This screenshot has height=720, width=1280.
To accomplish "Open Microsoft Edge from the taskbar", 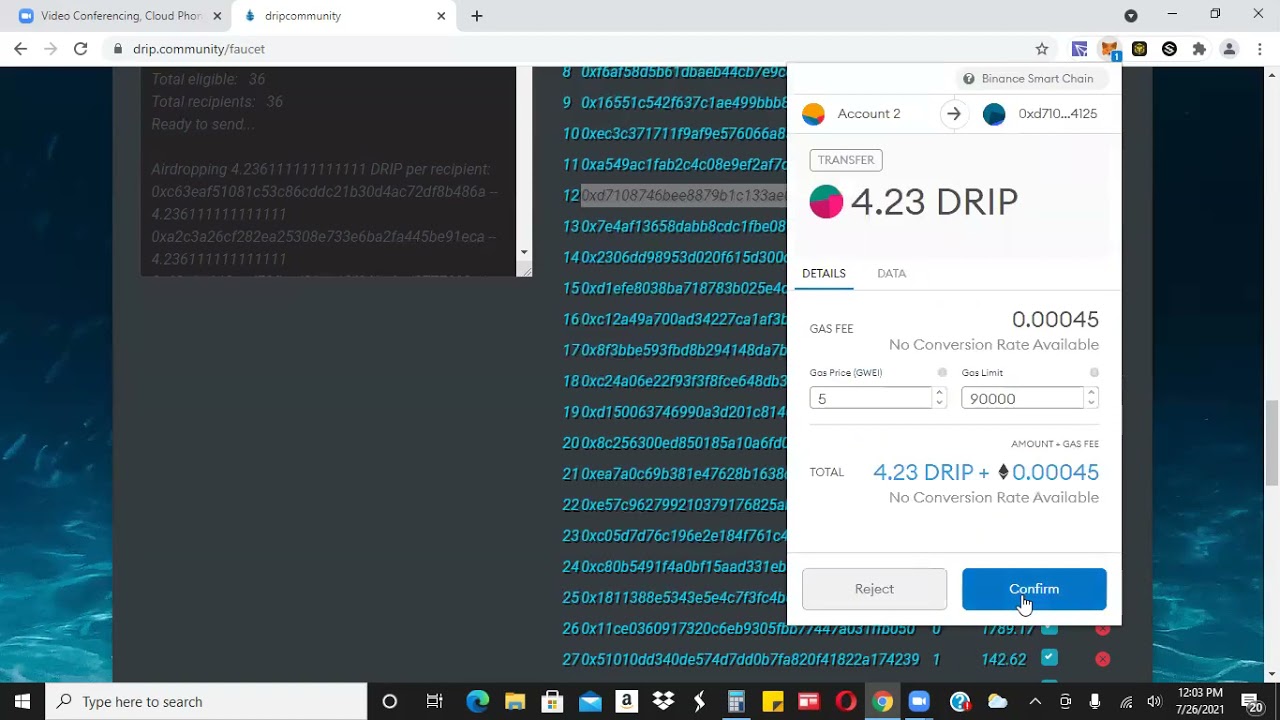I will pyautogui.click(x=477, y=702).
